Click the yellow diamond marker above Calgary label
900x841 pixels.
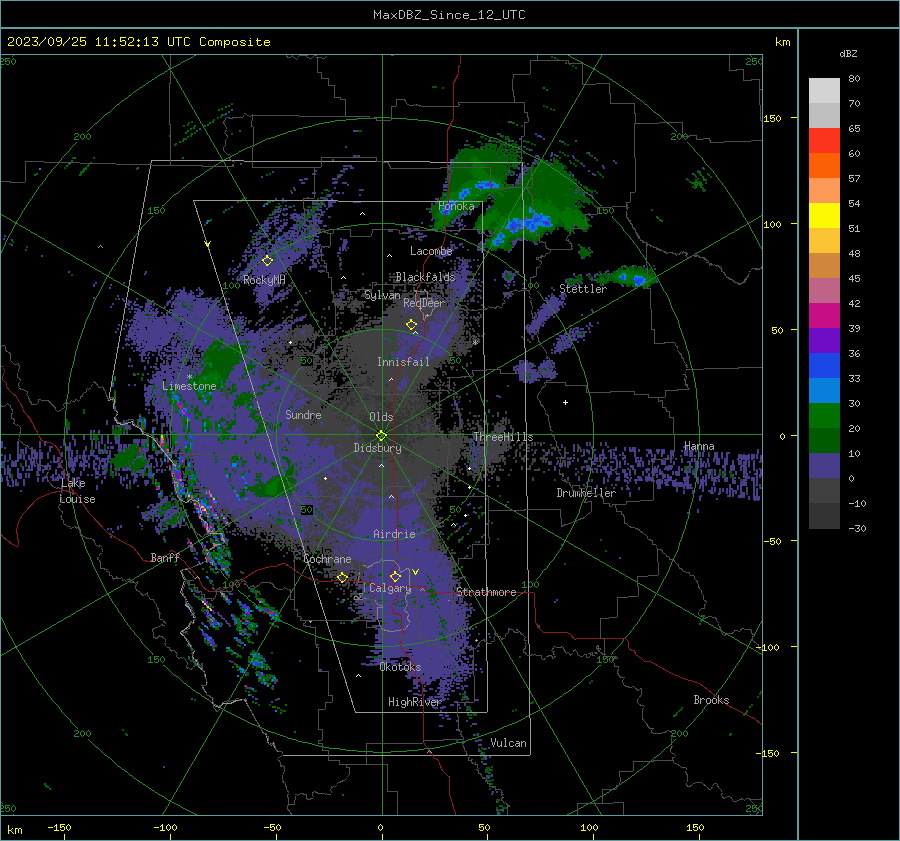[x=395, y=576]
